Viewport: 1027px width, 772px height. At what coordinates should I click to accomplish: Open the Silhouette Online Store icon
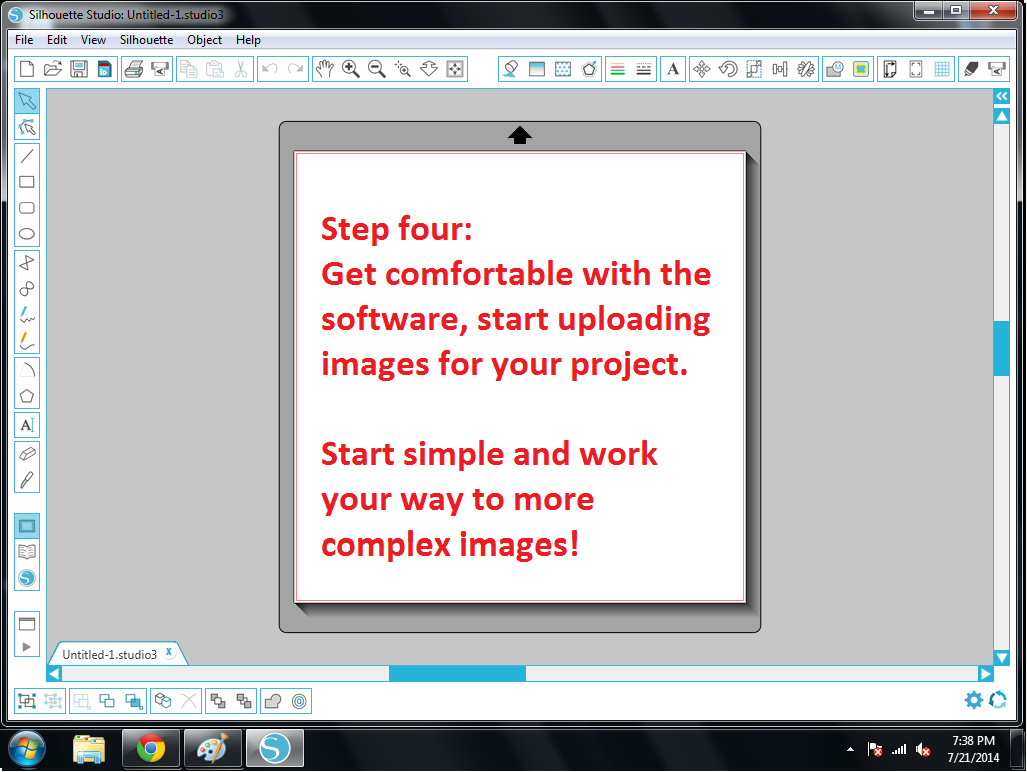(27, 578)
